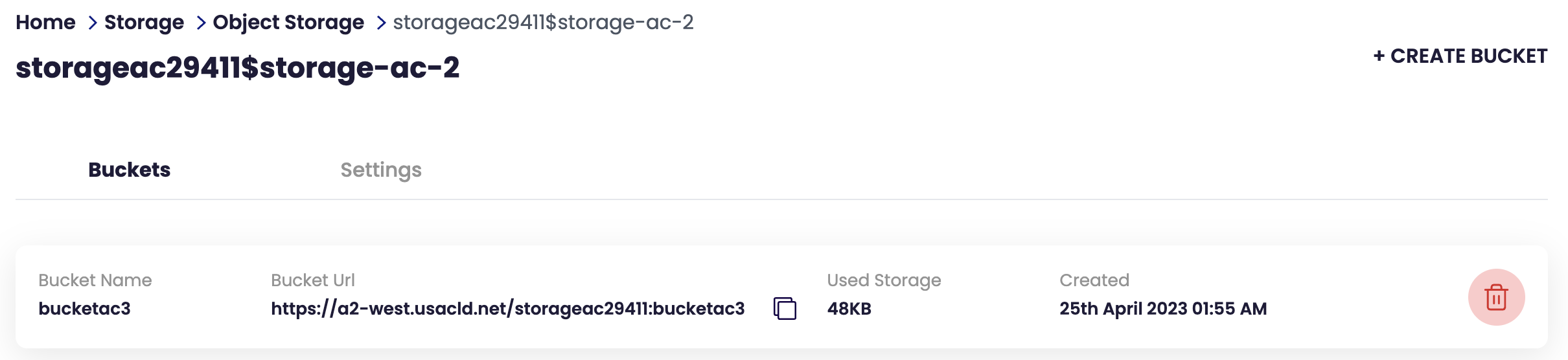Click the Bucket Url column label

pyautogui.click(x=313, y=280)
